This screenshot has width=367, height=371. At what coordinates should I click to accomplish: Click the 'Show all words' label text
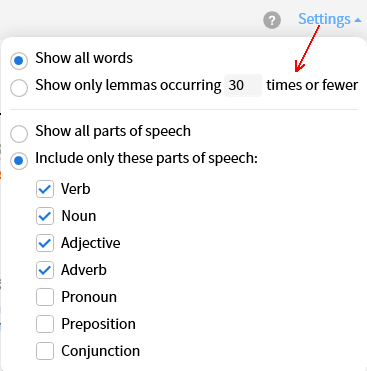tap(84, 58)
